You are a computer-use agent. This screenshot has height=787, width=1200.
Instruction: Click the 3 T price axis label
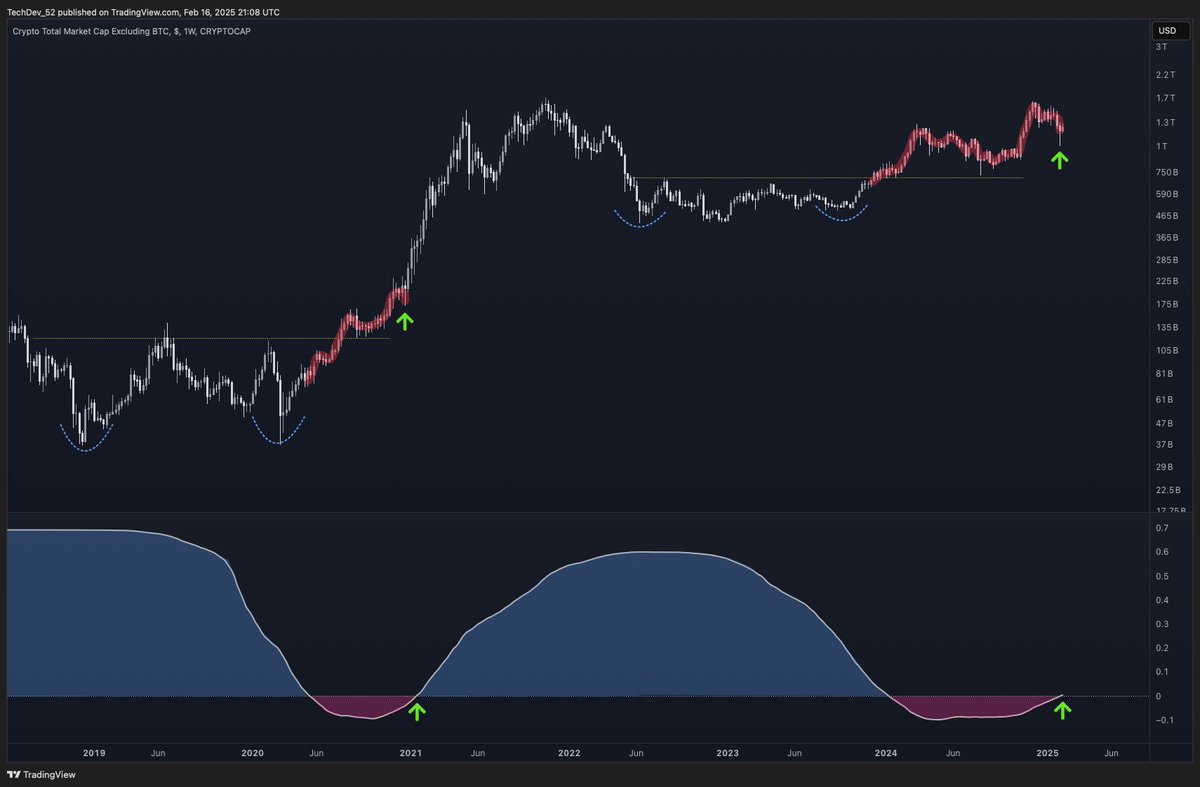pyautogui.click(x=1162, y=47)
